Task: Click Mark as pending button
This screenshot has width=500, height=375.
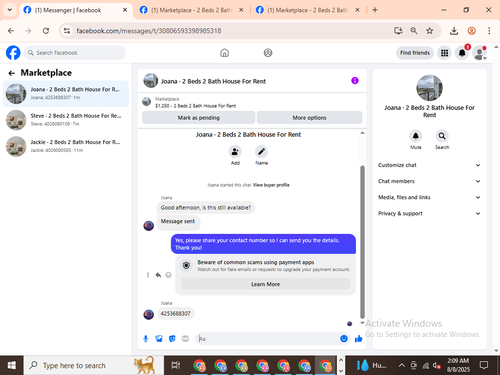Action: click(x=199, y=118)
